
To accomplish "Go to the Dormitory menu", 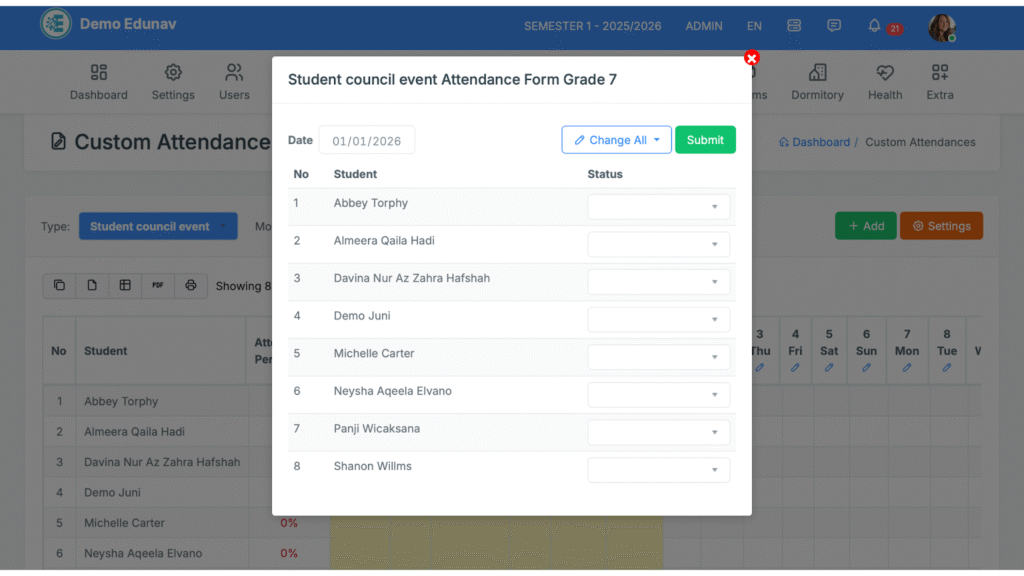I will (x=817, y=82).
